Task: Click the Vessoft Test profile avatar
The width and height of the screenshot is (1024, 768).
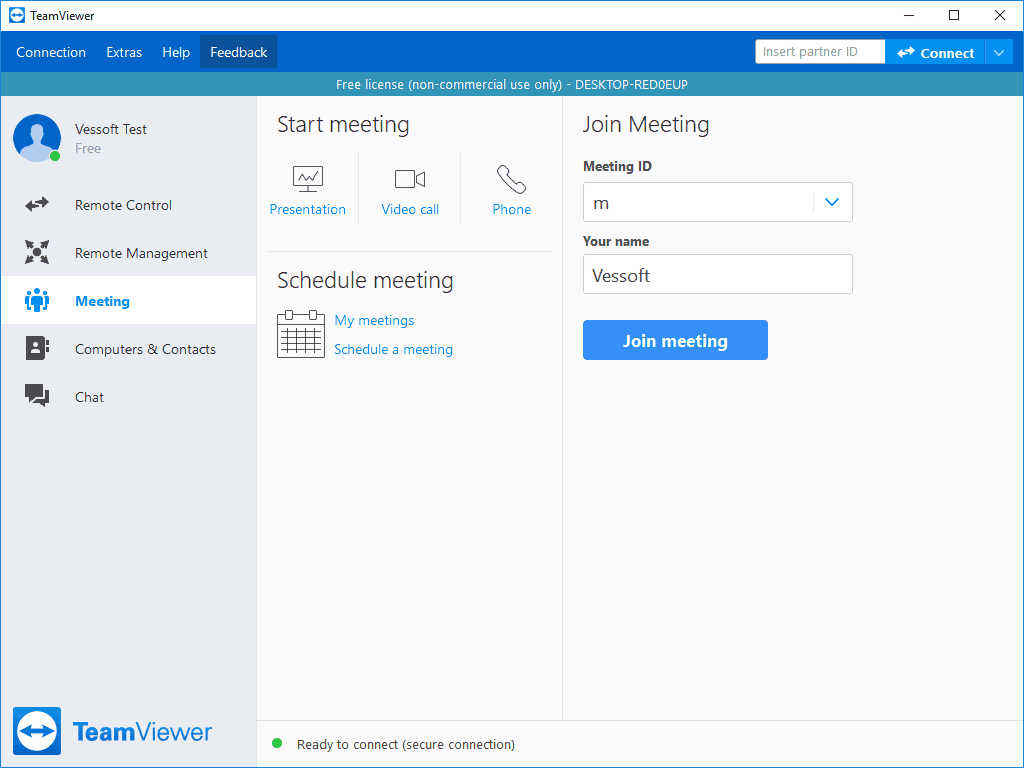Action: 37,138
